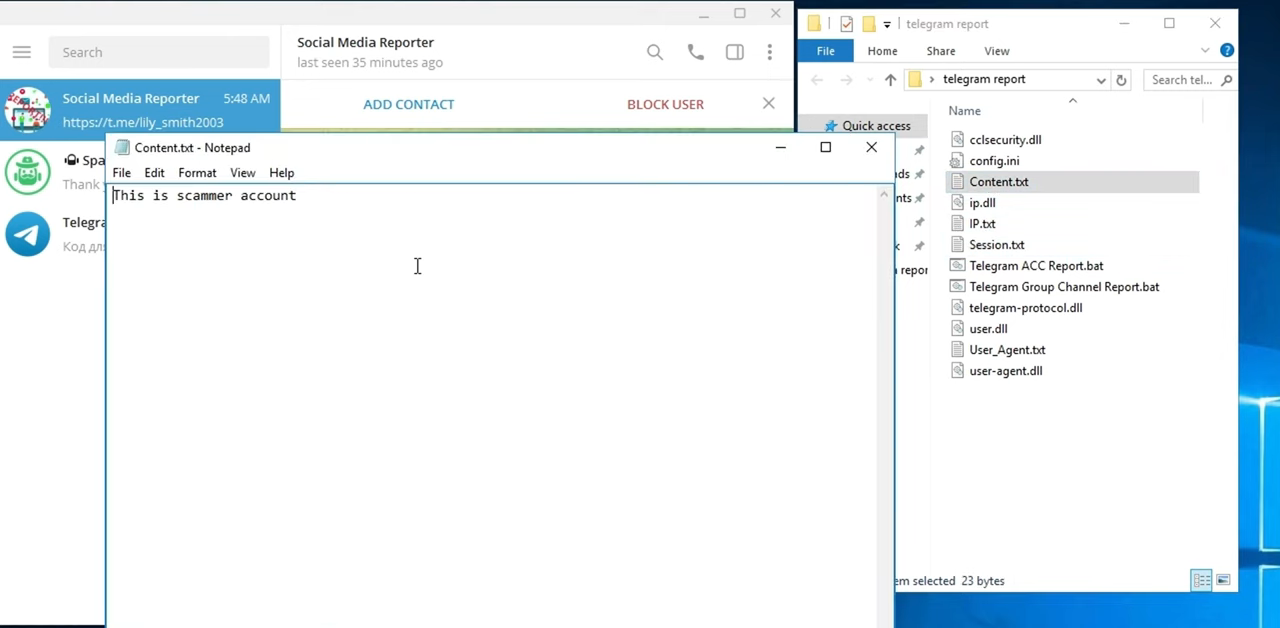Open Explorer quick toolbar properties checkmark icon

click(x=847, y=23)
